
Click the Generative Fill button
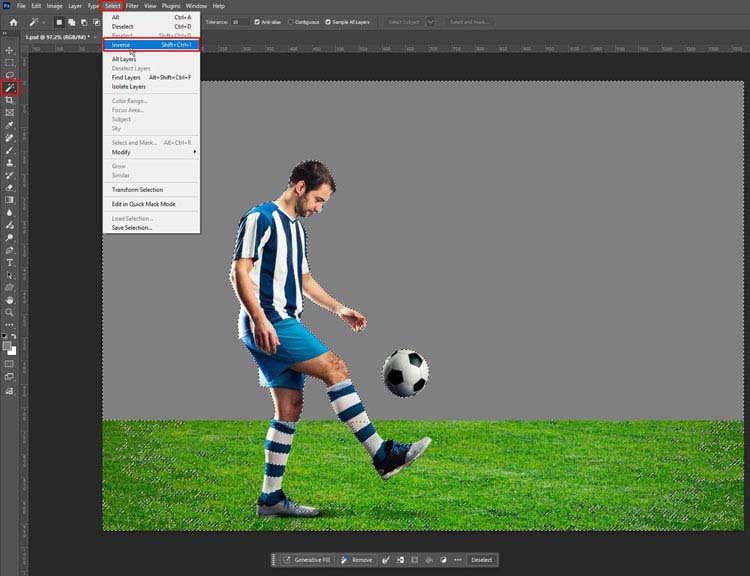(x=309, y=560)
